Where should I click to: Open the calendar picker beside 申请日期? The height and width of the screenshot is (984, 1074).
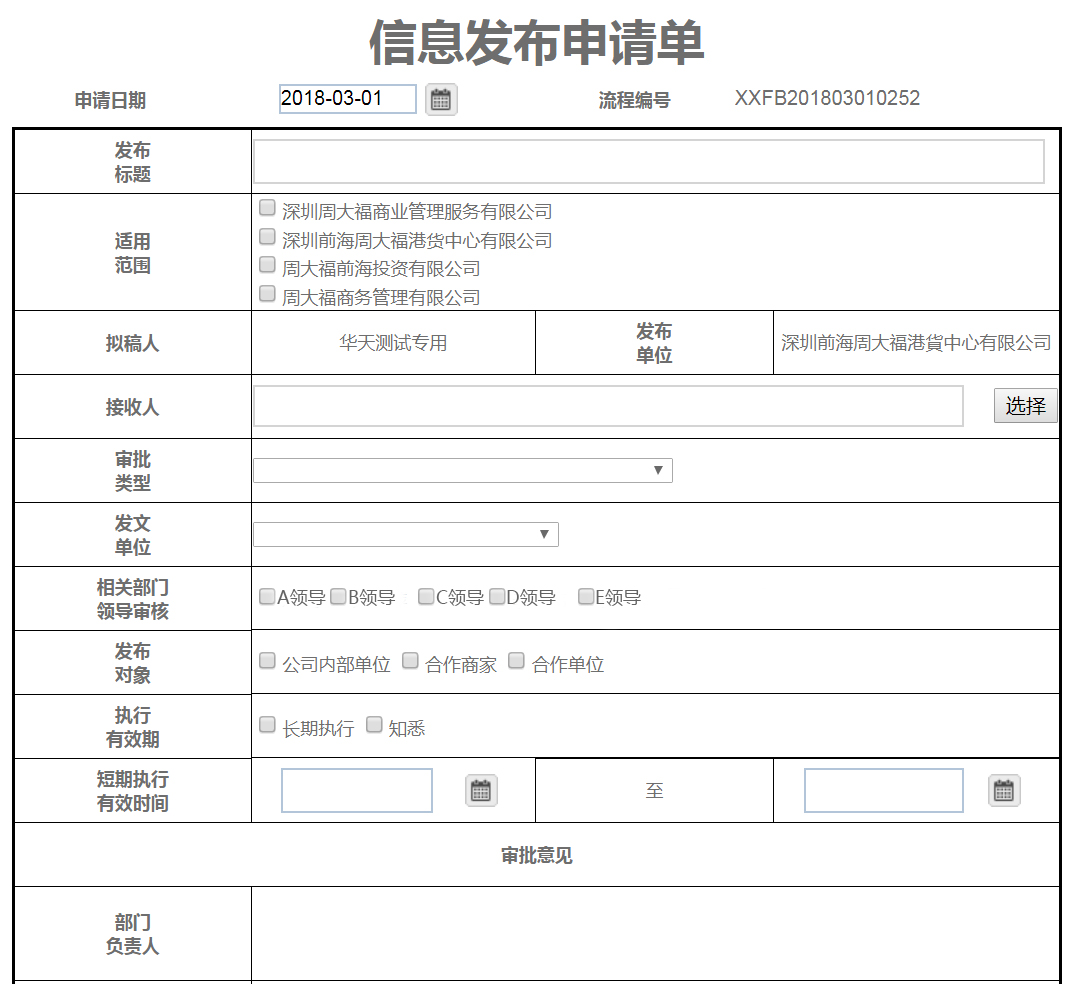(x=441, y=99)
